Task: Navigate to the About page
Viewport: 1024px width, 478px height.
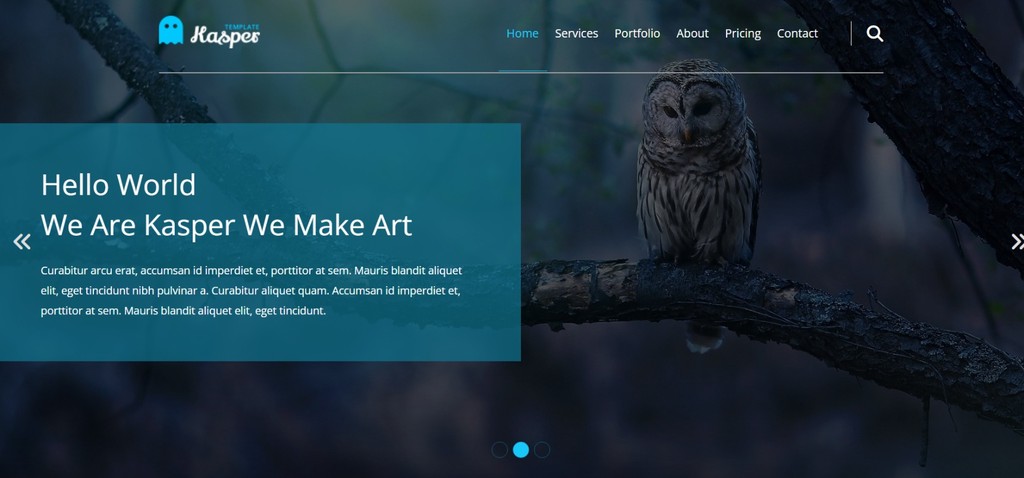Action: click(x=692, y=33)
